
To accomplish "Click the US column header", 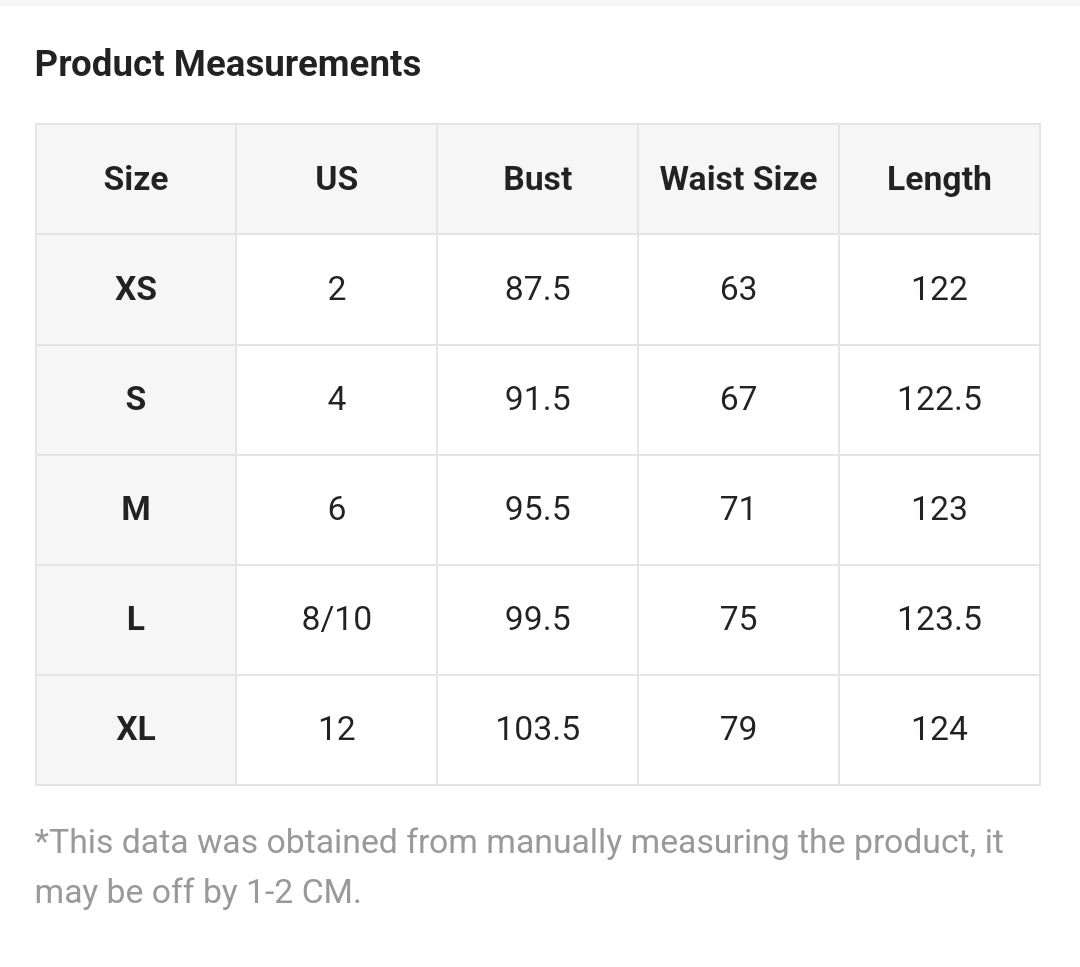I will click(336, 179).
